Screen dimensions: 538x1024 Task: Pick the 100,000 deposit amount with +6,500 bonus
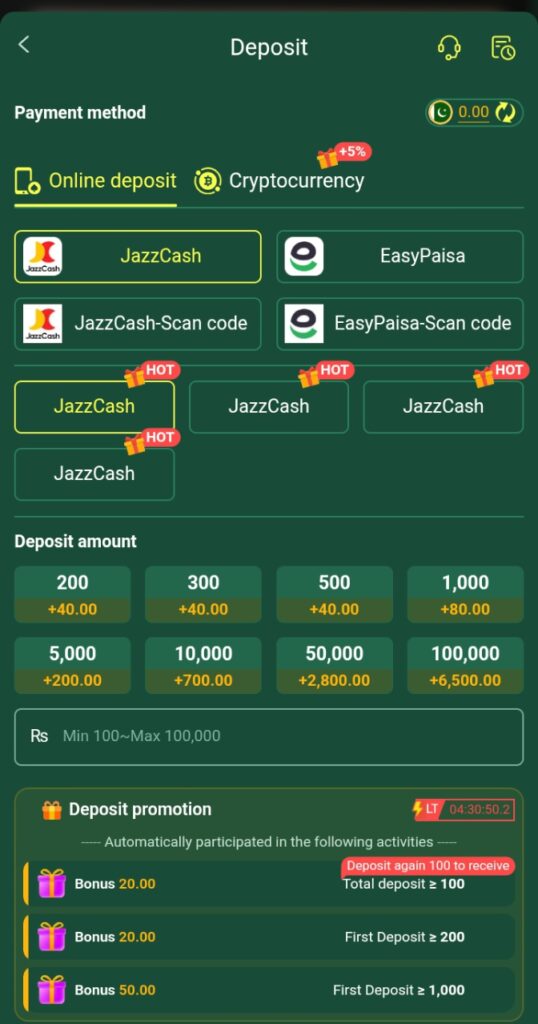pyautogui.click(x=465, y=665)
